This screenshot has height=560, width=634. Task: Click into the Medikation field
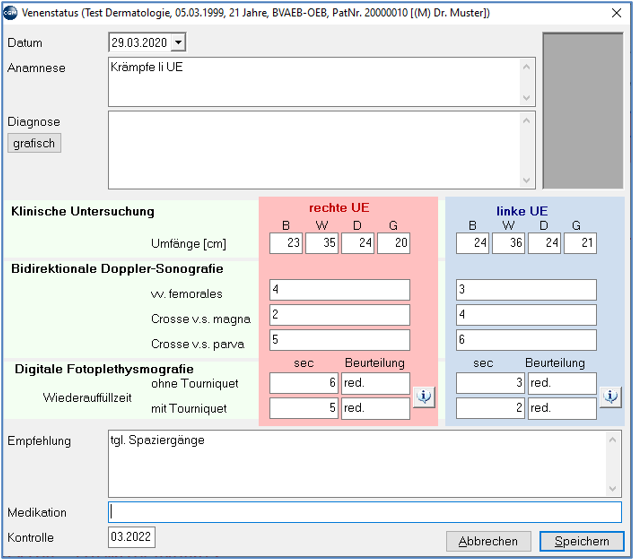[364, 512]
